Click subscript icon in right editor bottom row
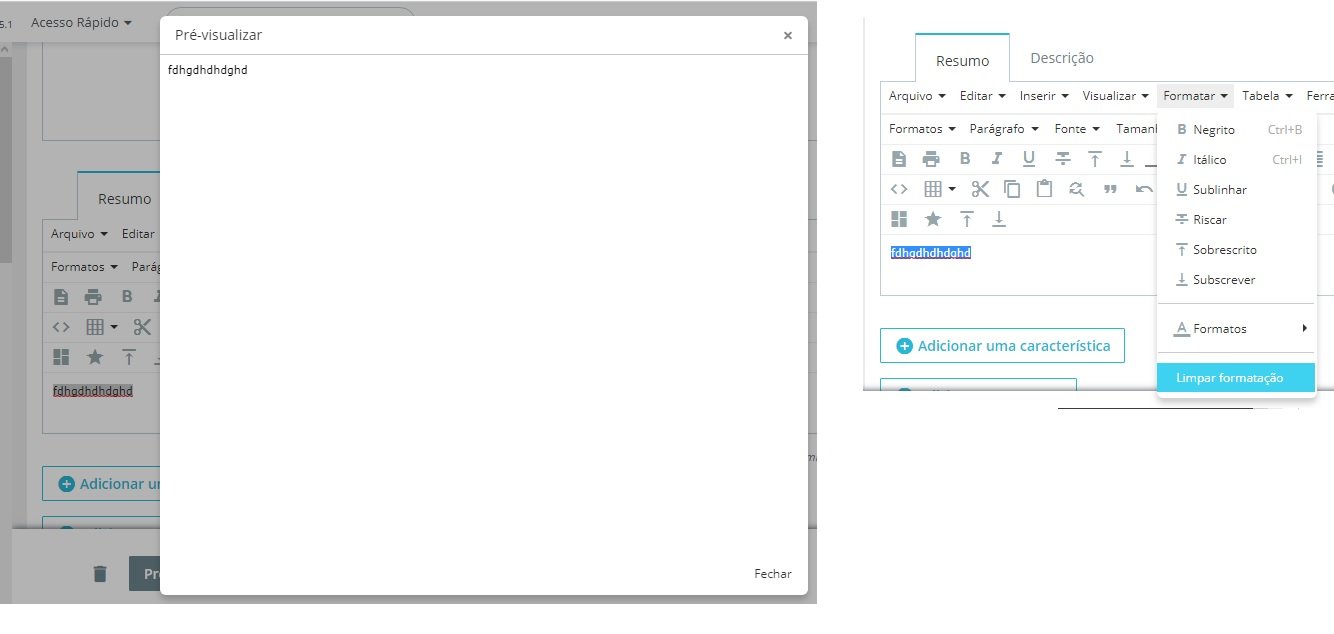The height and width of the screenshot is (634, 1334). (999, 218)
